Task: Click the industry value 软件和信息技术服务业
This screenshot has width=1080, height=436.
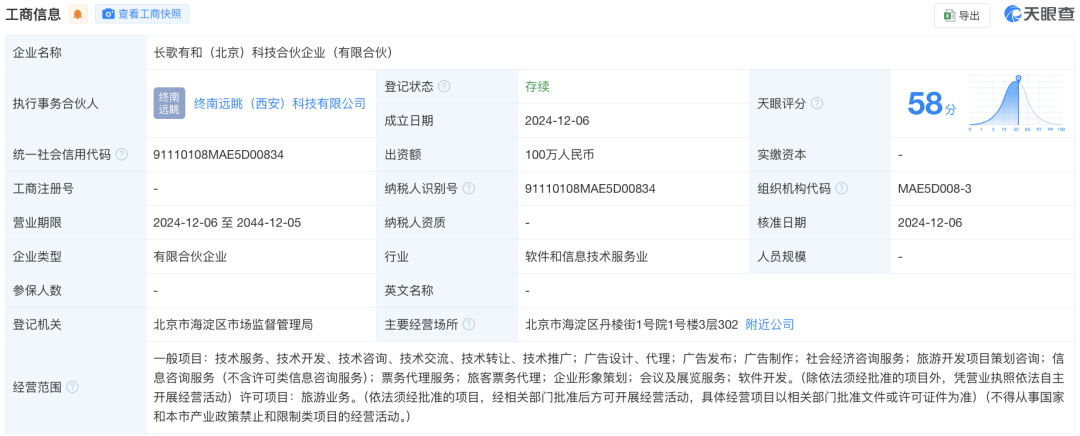Action: pyautogui.click(x=587, y=256)
